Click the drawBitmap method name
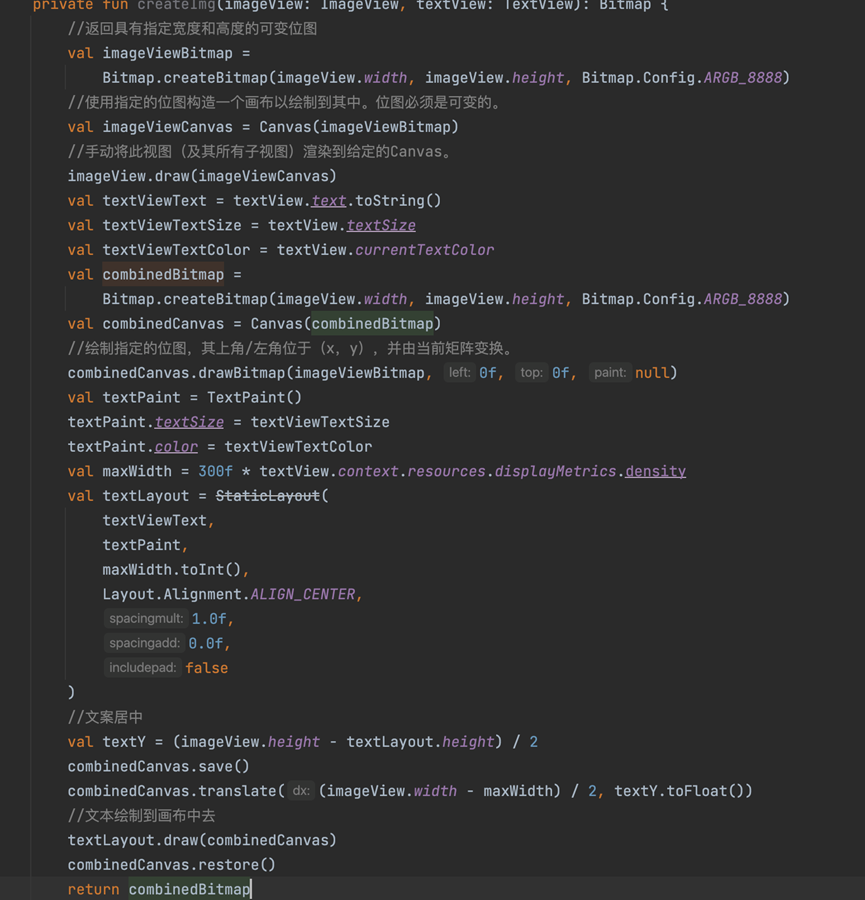This screenshot has width=865, height=900. click(242, 373)
